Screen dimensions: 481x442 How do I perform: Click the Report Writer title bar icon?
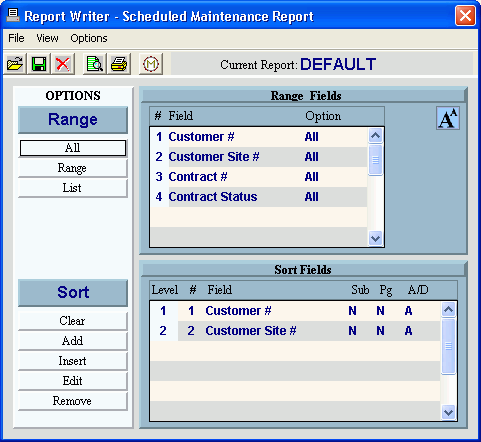pos(13,15)
